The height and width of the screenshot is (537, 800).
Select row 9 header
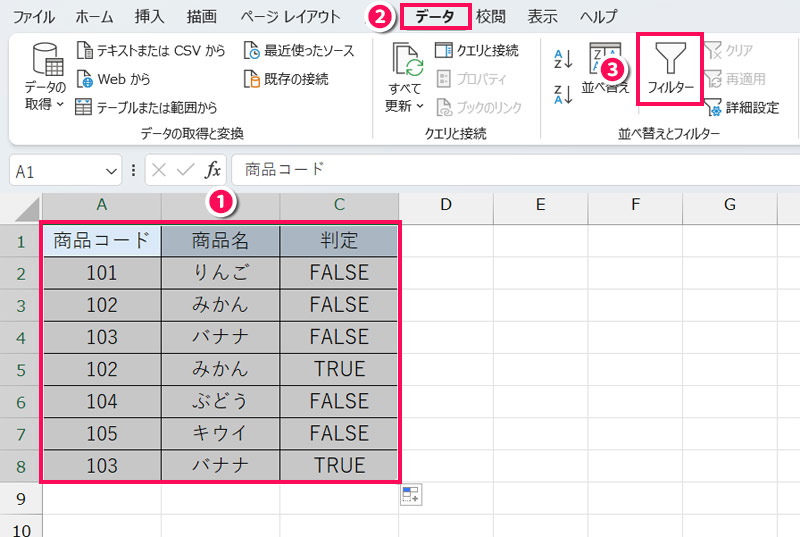click(x=21, y=498)
